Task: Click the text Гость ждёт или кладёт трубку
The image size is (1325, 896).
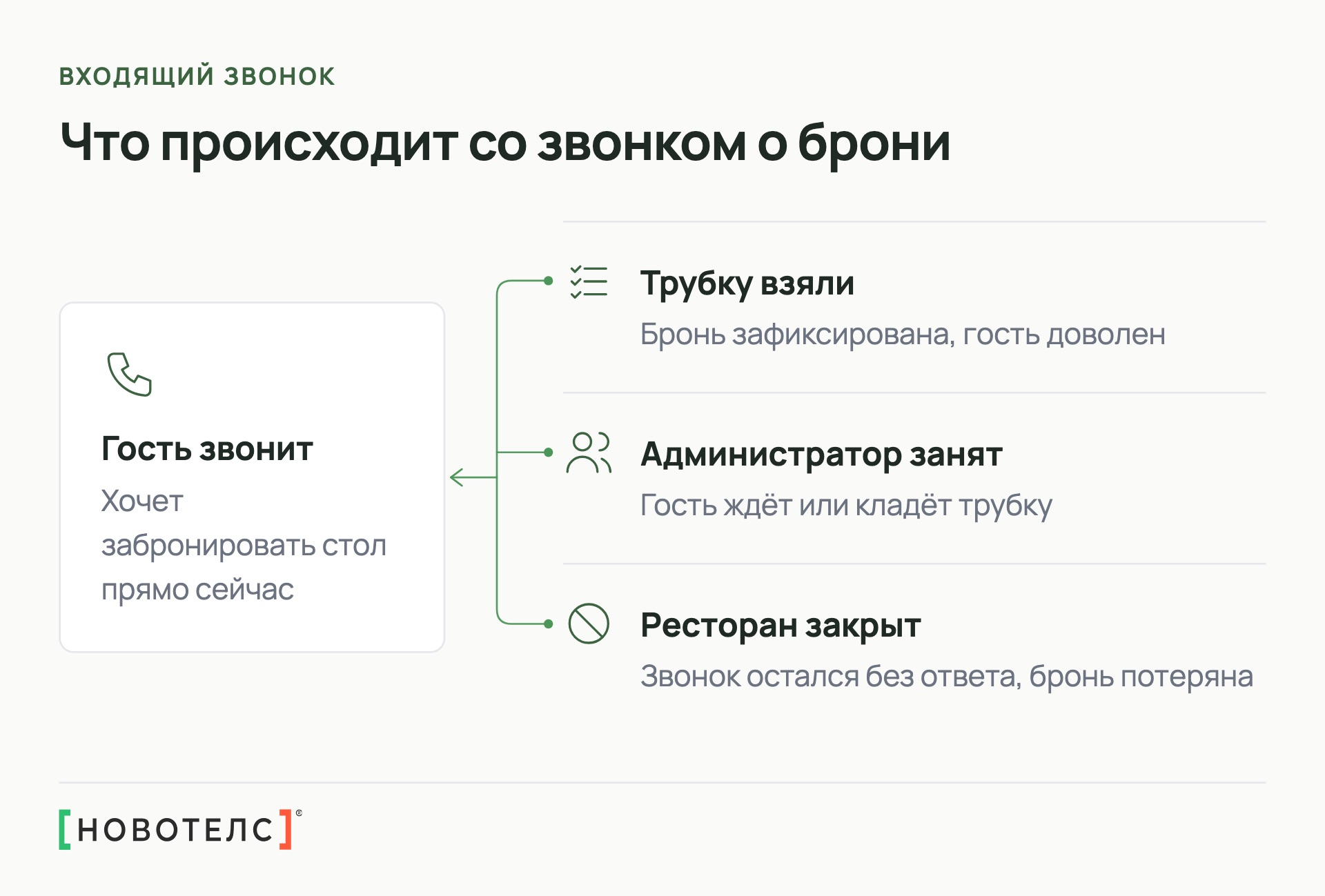Action: click(x=846, y=506)
